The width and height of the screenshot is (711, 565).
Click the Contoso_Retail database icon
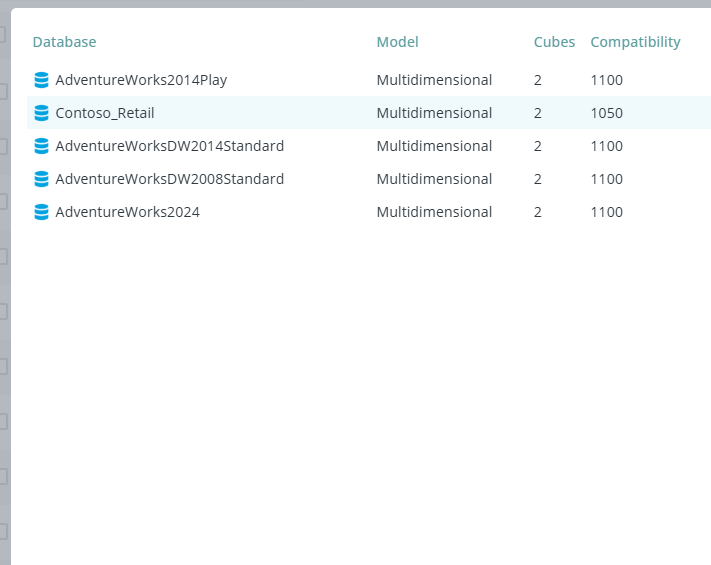click(x=41, y=113)
